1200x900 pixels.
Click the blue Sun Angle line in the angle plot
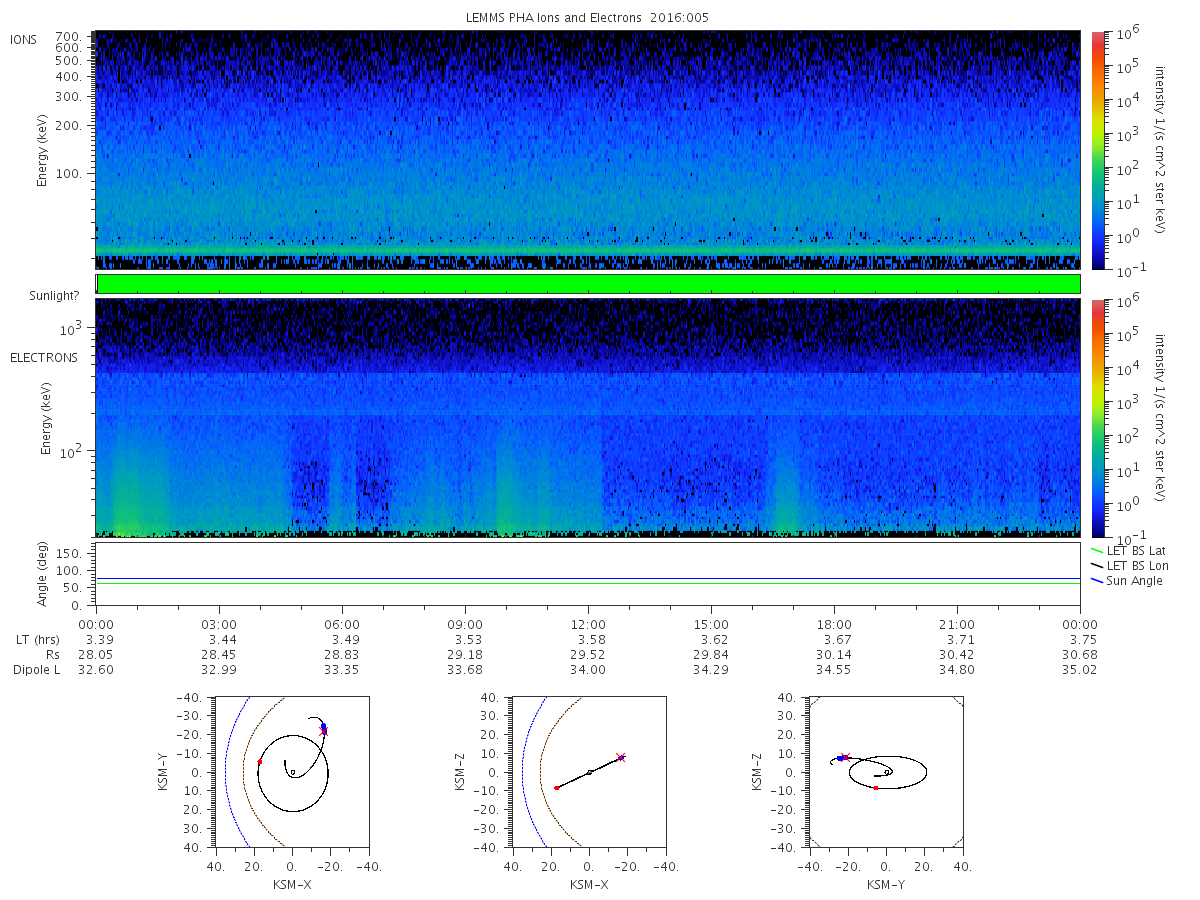click(x=588, y=578)
